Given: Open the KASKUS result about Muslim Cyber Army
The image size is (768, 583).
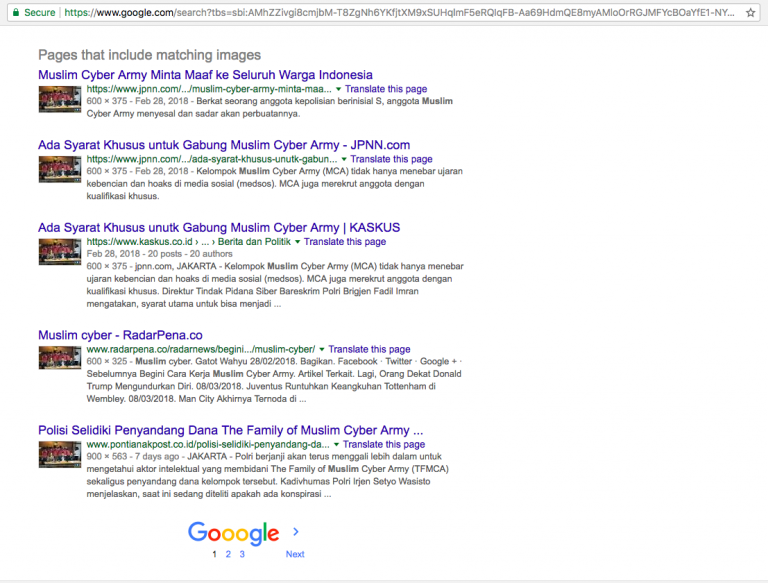Looking at the screenshot, I should pyautogui.click(x=219, y=228).
